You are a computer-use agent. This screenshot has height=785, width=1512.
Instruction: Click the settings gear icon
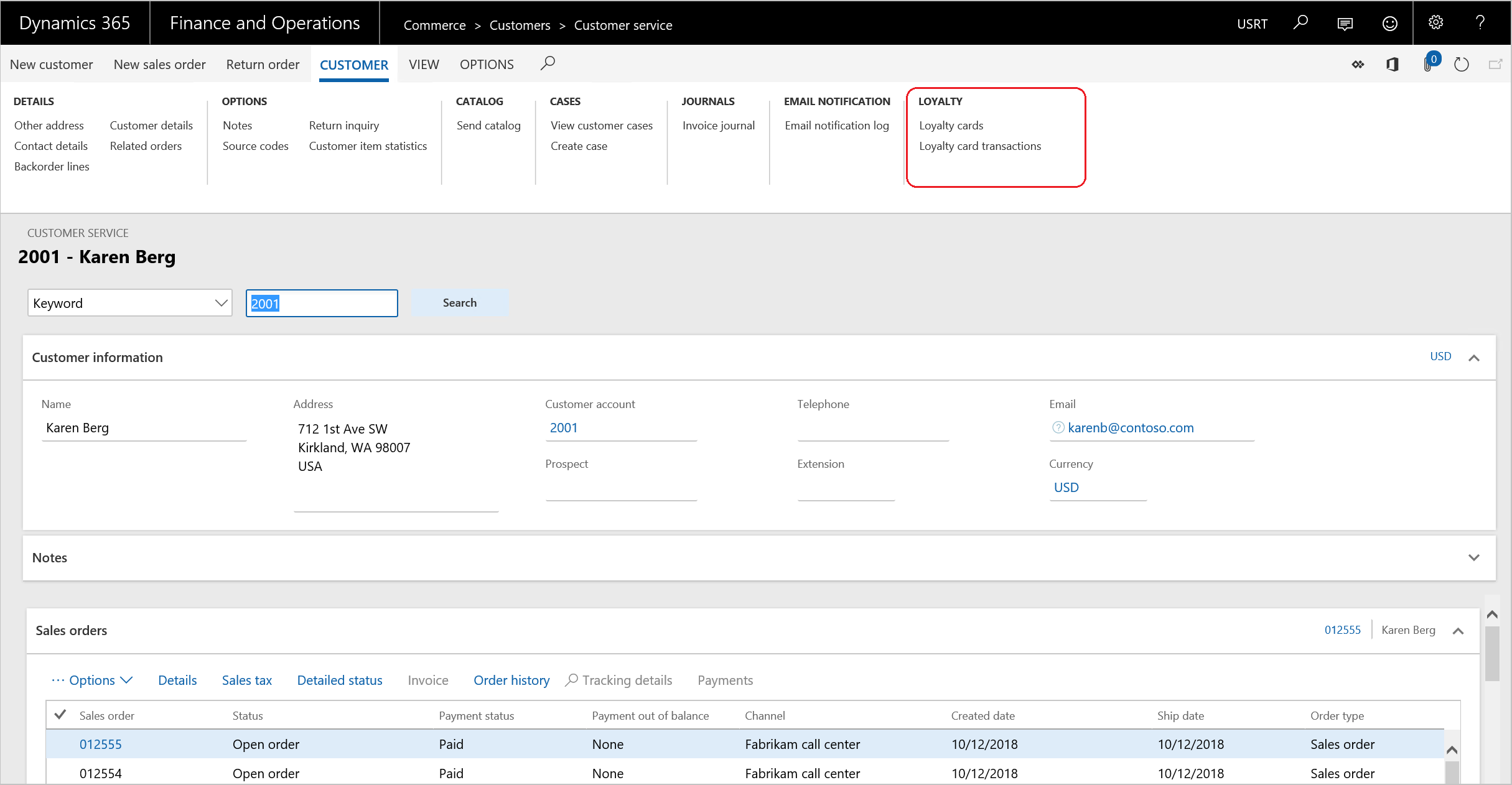pyautogui.click(x=1437, y=22)
